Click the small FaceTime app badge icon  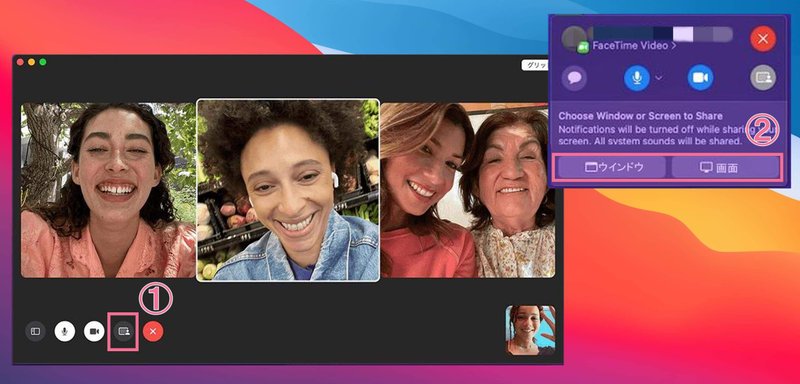583,47
